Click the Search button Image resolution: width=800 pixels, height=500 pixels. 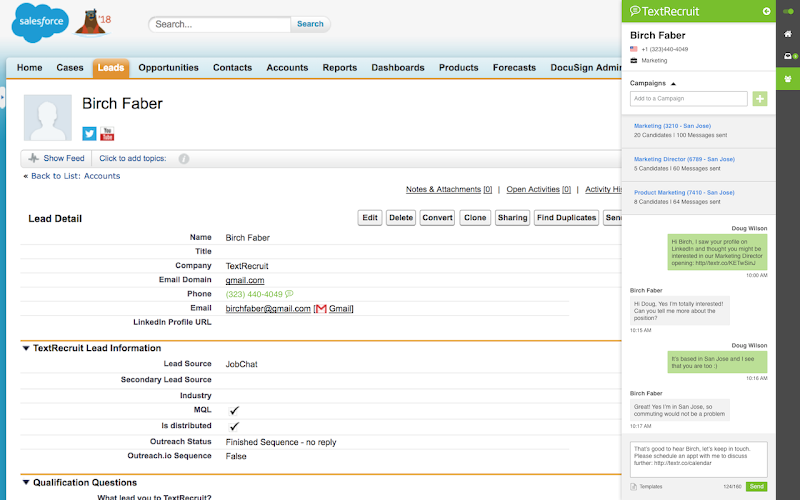click(x=310, y=24)
